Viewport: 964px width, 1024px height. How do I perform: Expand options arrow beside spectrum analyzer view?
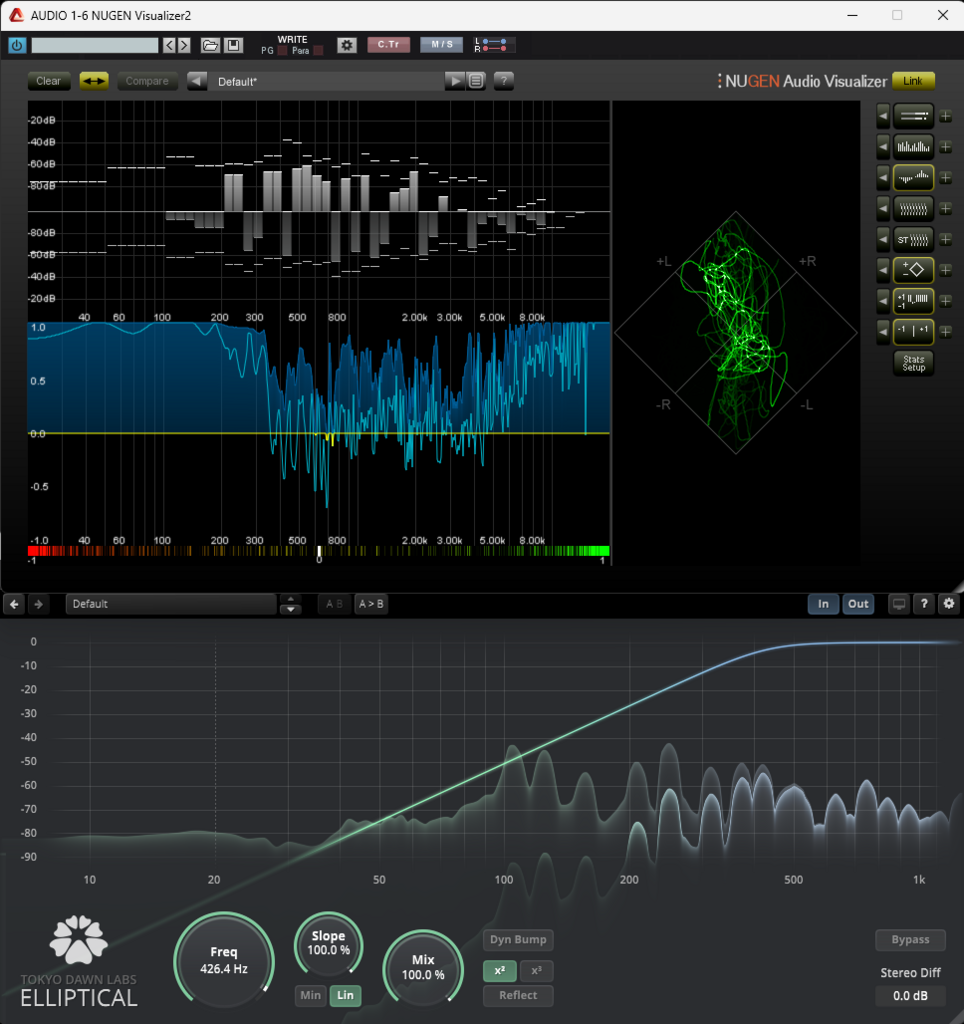[x=883, y=147]
